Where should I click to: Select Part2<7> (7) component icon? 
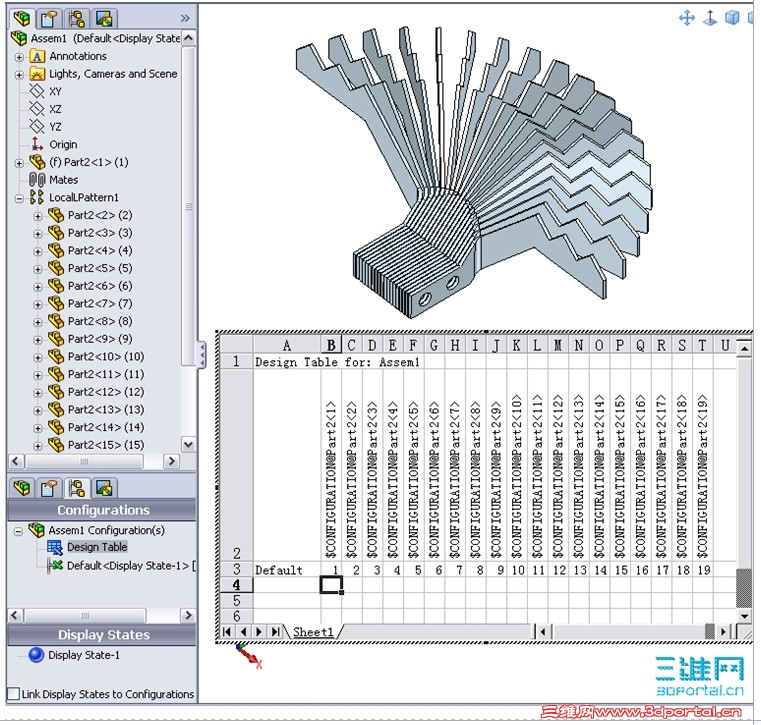(x=56, y=303)
